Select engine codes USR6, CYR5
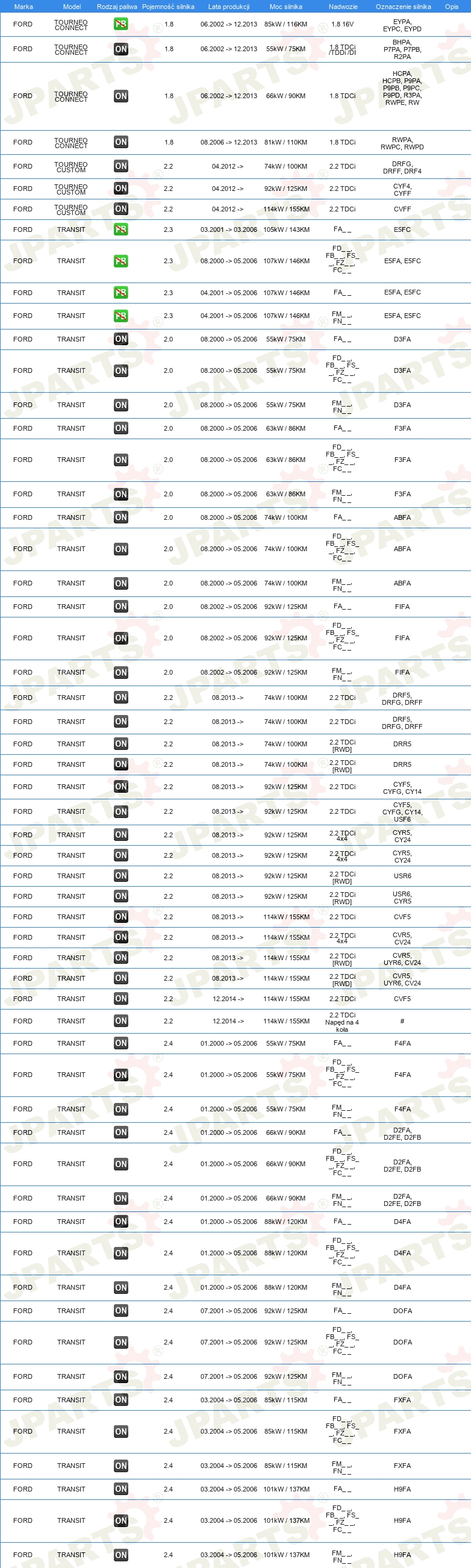Image resolution: width=471 pixels, height=1568 pixels. (x=402, y=898)
